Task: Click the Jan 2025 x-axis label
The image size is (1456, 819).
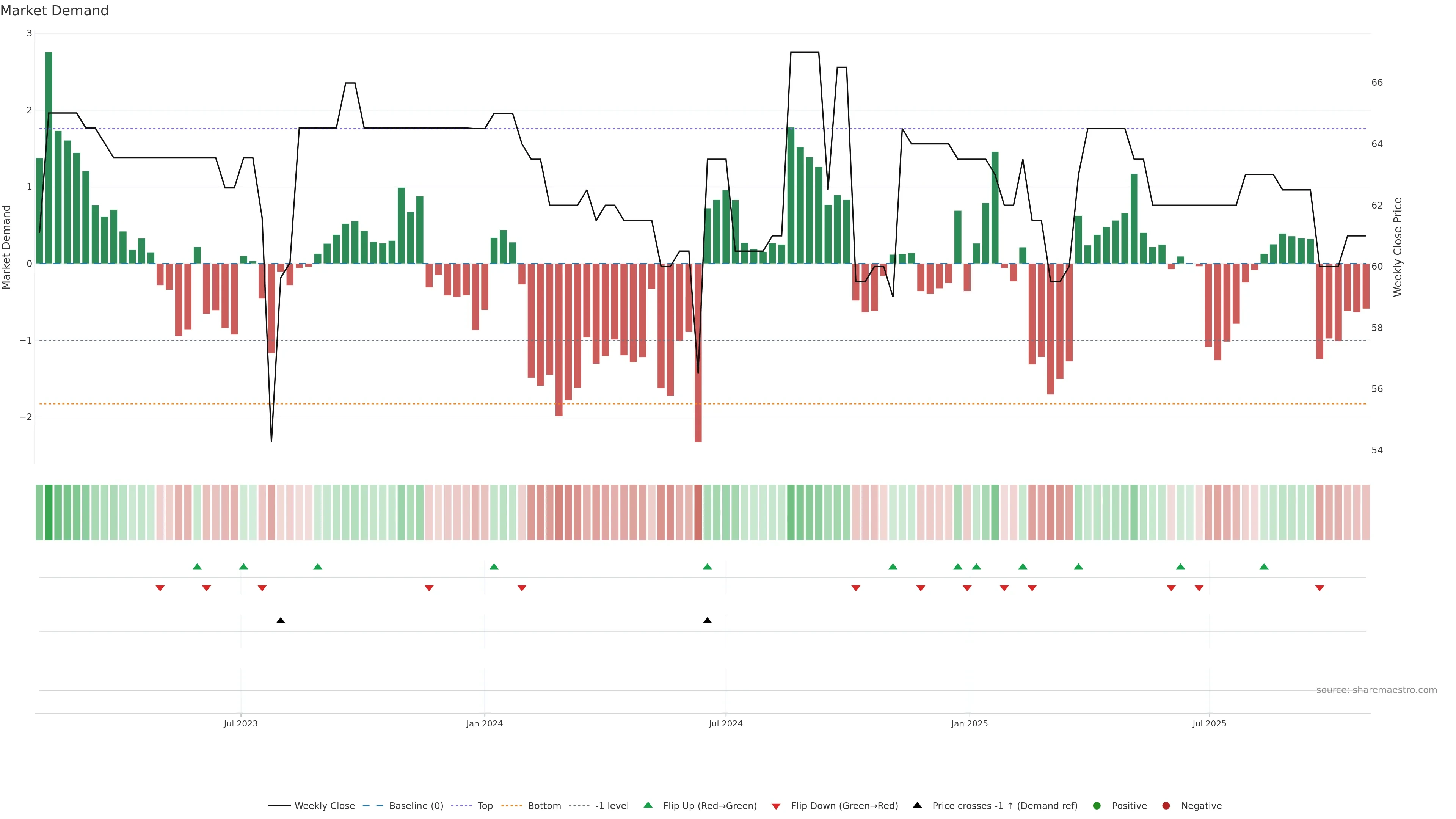Action: [x=970, y=724]
